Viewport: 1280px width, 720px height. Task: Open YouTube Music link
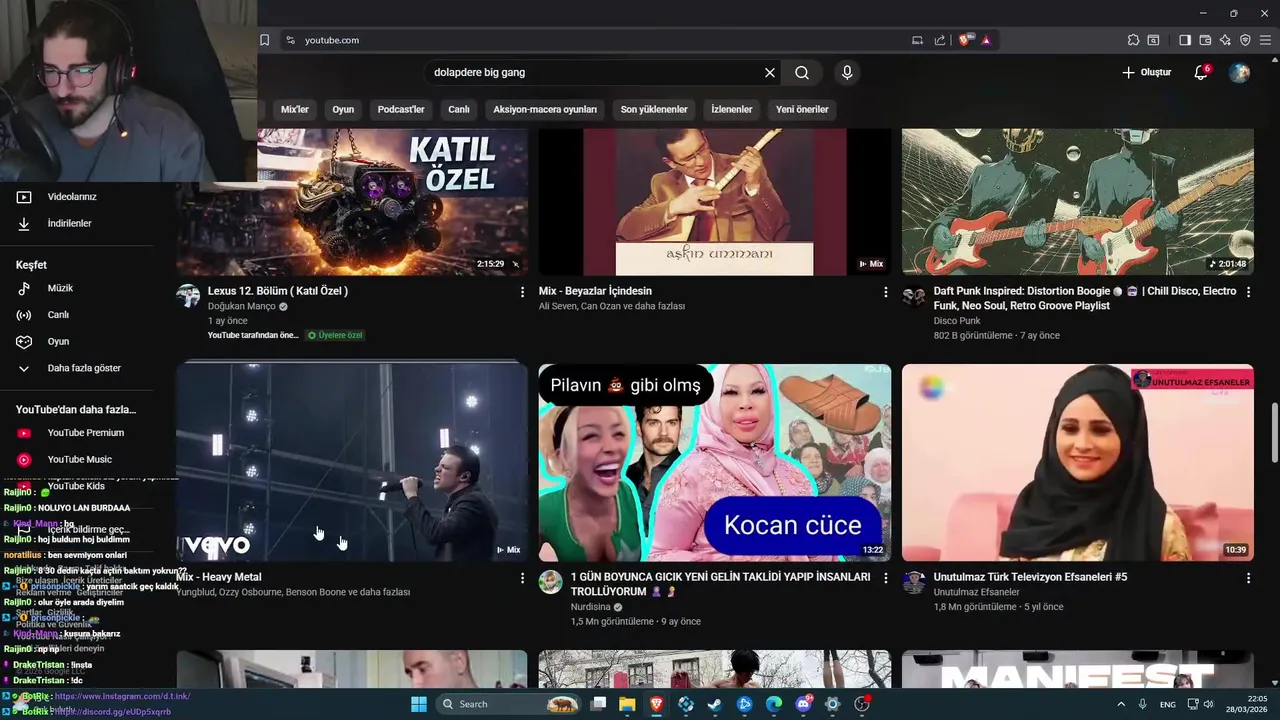79,460
